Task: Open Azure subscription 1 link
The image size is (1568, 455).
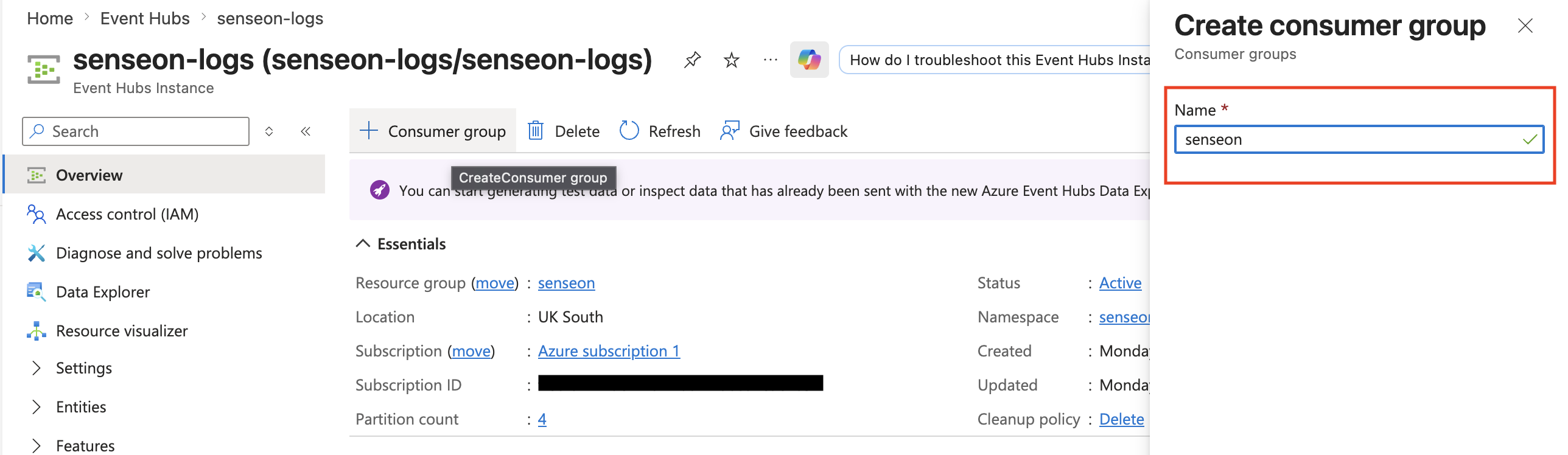Action: pos(609,351)
